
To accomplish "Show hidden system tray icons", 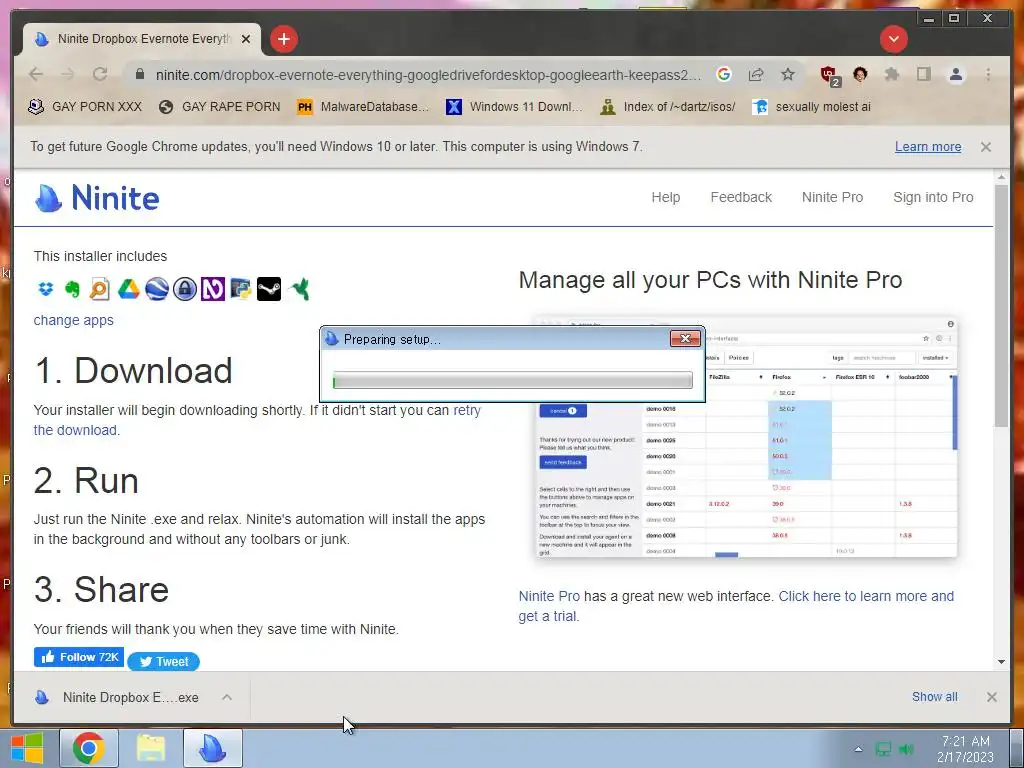I will coord(858,749).
